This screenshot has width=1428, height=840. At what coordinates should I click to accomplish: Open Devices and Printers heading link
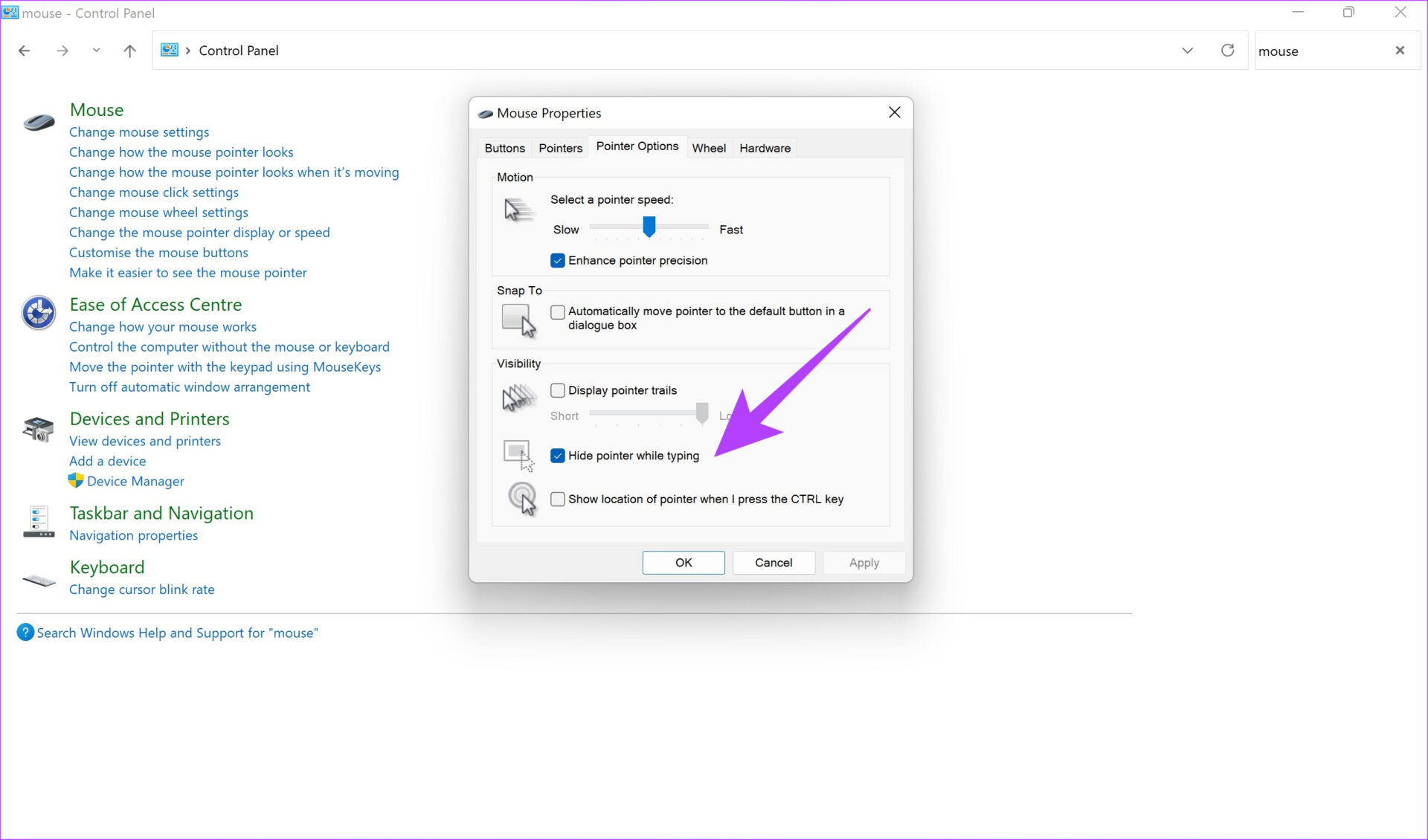pyautogui.click(x=149, y=419)
